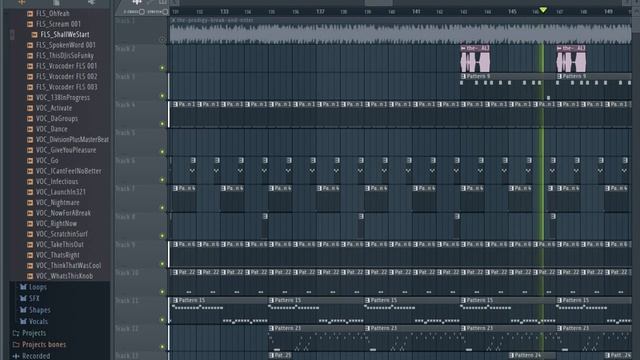Click the FLS_ThisDjIsSoFunky sample icon

tap(30, 56)
